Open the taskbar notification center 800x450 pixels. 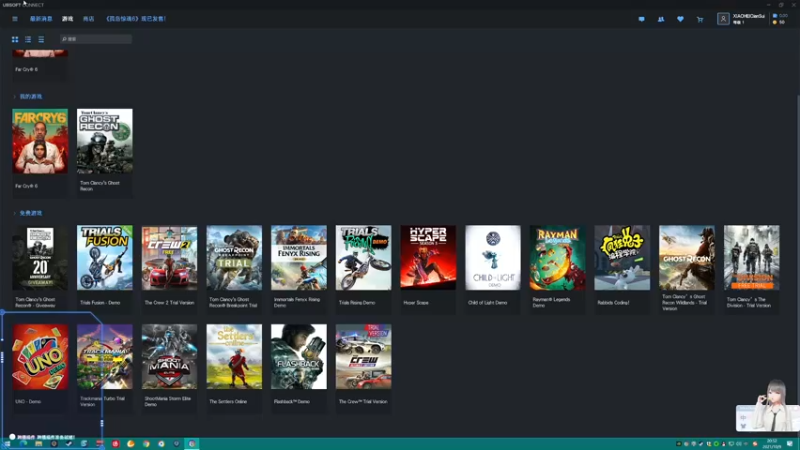click(790, 444)
